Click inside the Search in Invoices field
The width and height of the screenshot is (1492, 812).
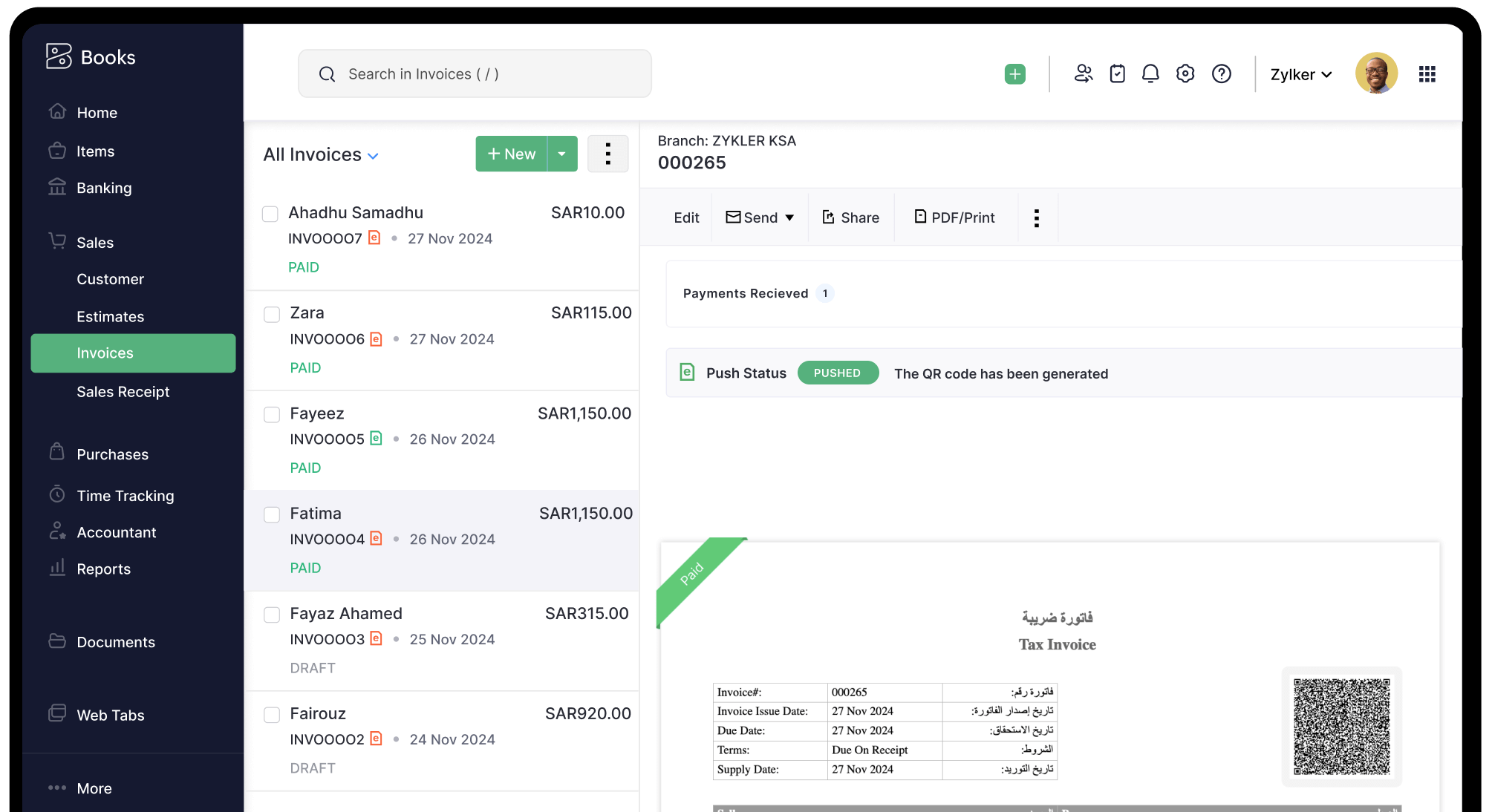click(475, 73)
